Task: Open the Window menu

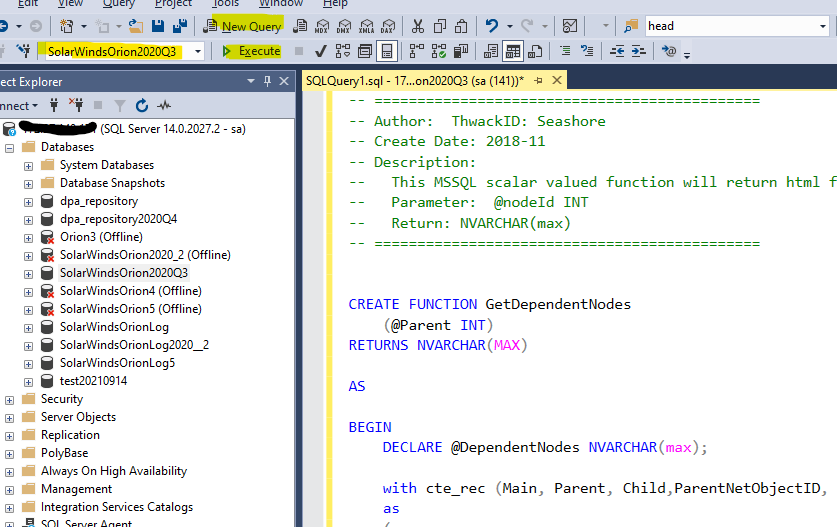Action: coord(281,3)
